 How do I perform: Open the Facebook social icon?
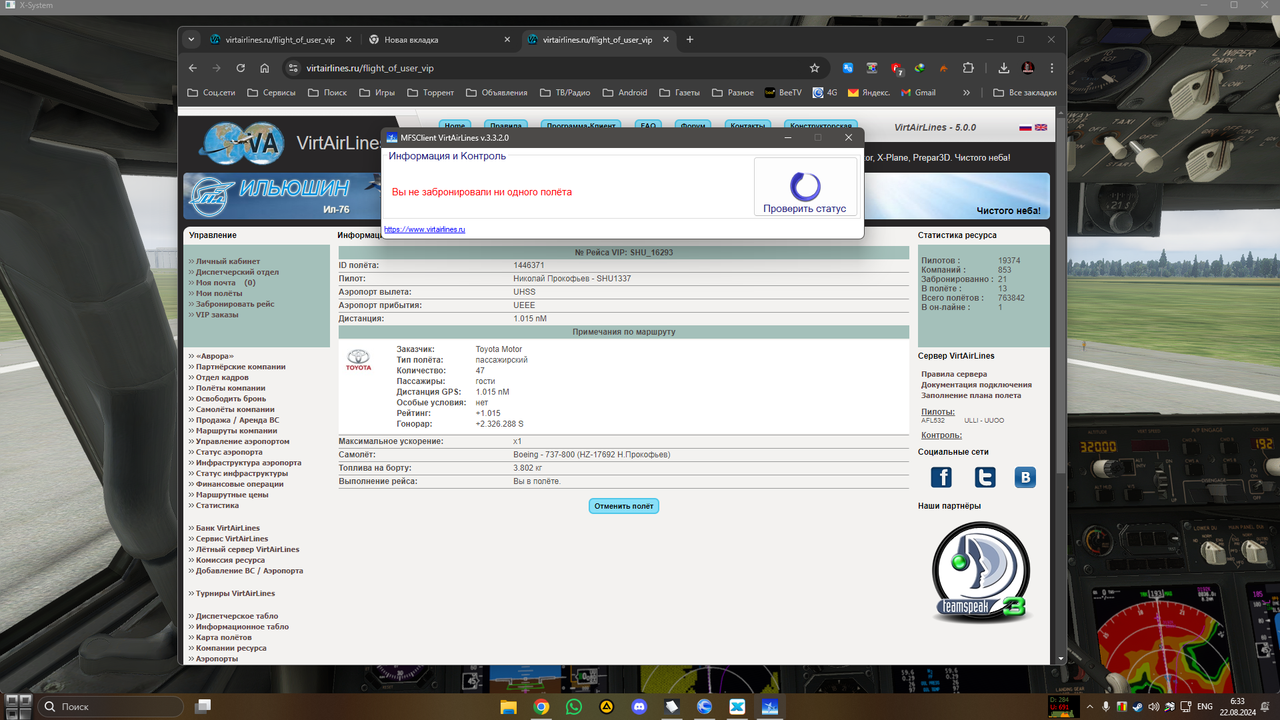click(941, 477)
